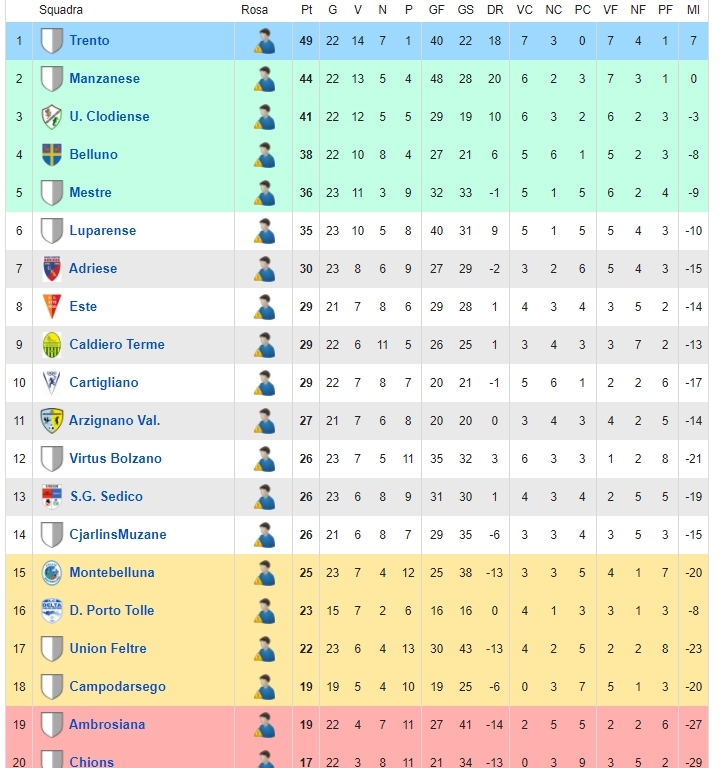Viewport: 723px width, 768px height.
Task: Open the Luparense team link
Action: pyautogui.click(x=102, y=230)
